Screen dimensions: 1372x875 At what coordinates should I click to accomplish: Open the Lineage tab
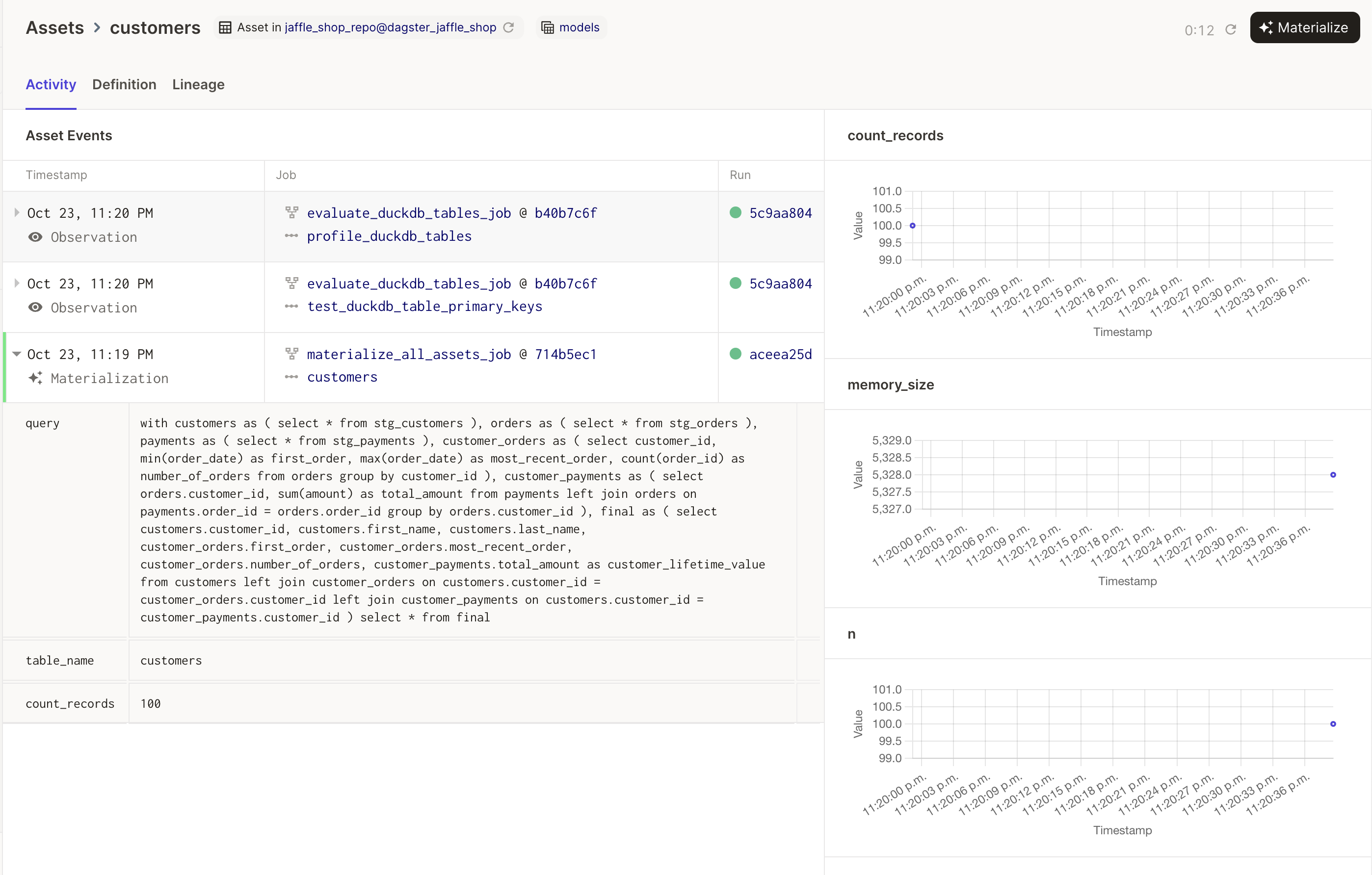point(198,84)
